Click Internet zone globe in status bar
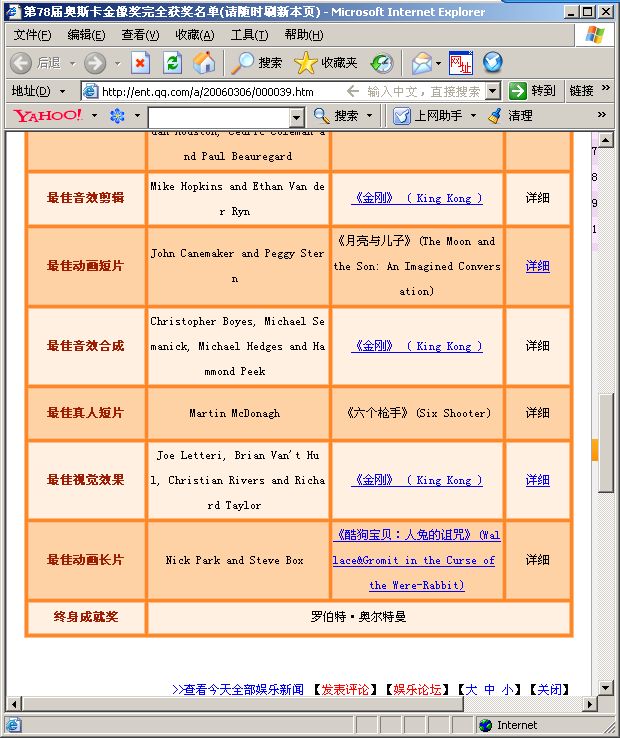This screenshot has width=620, height=738. 485,725
